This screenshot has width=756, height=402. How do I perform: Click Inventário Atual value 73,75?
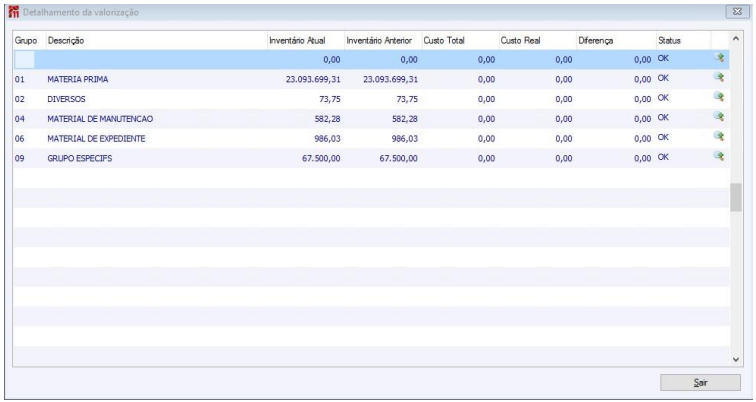tap(329, 100)
